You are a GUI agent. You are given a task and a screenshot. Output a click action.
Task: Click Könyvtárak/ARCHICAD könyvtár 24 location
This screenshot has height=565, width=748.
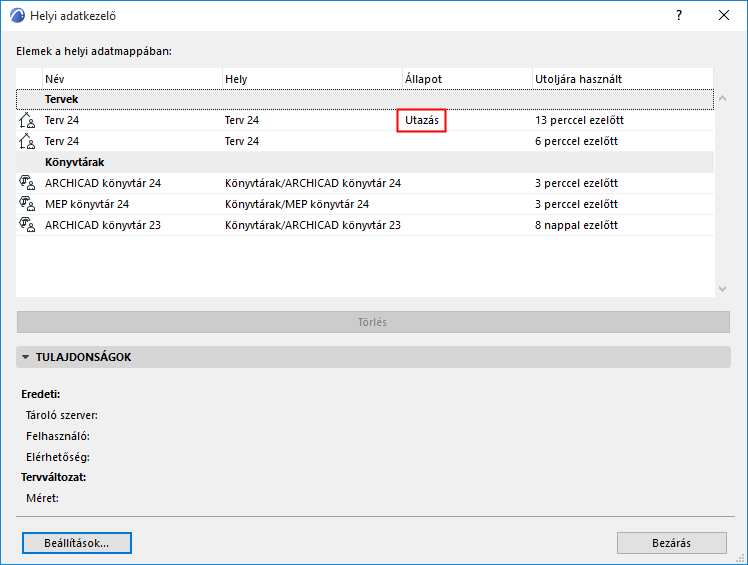[313, 183]
